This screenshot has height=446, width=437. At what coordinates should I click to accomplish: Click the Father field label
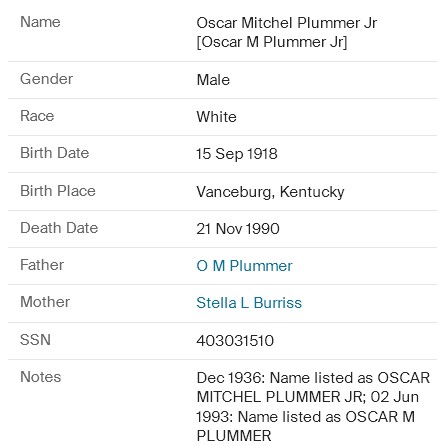point(42,265)
